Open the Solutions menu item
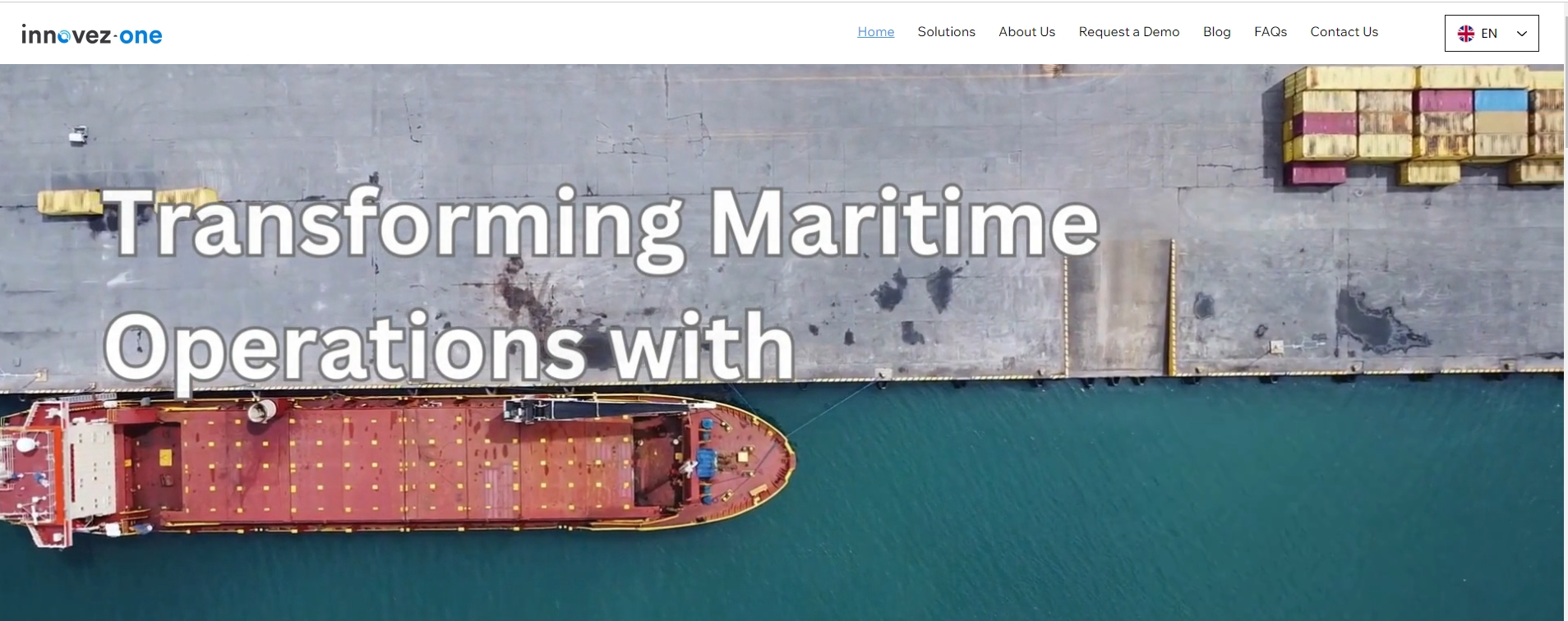1568x621 pixels. [947, 32]
